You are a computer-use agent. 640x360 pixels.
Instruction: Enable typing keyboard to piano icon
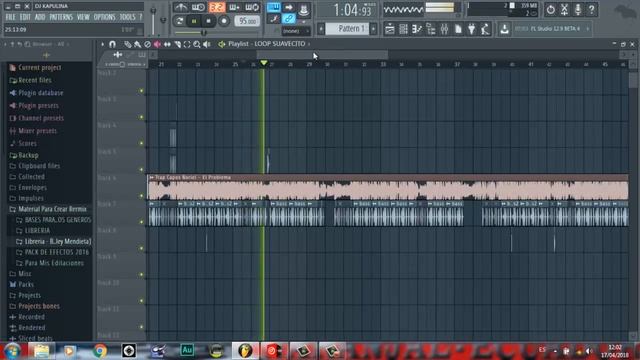pos(273,7)
